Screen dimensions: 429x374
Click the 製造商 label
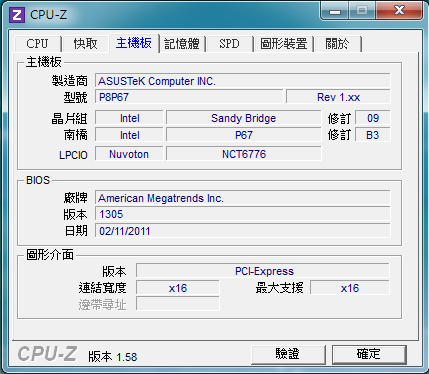69,81
